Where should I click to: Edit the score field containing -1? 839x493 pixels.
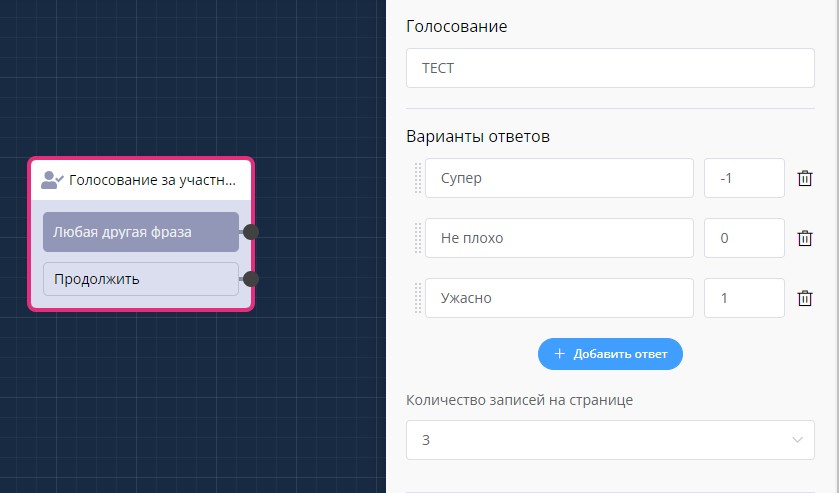point(744,178)
